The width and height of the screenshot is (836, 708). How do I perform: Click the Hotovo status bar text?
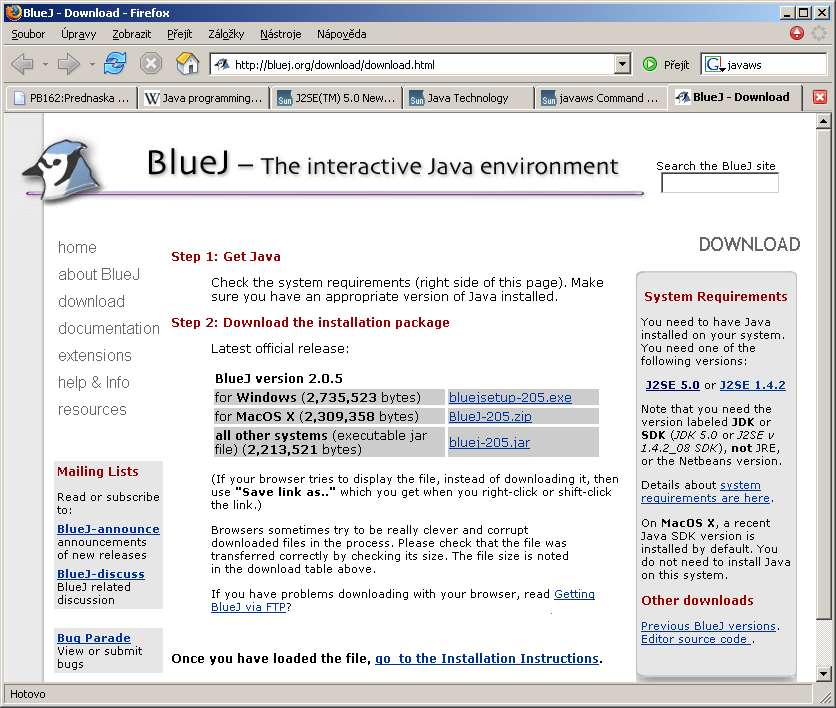click(28, 694)
